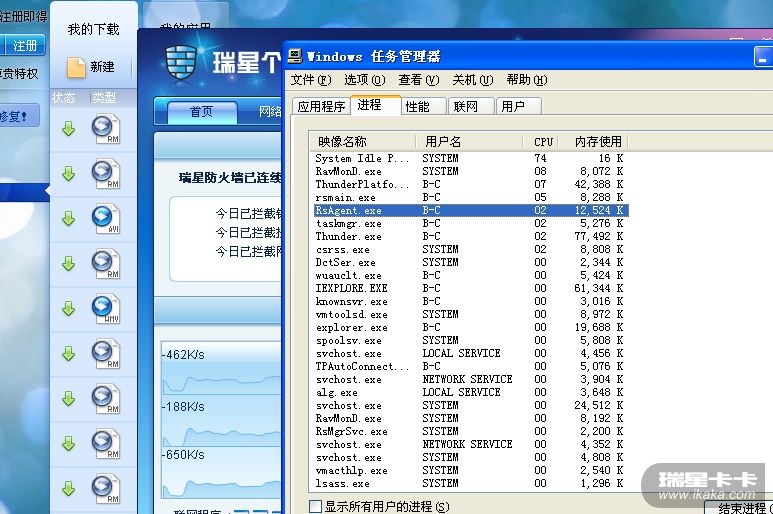Open the 关机(U) menu in Task Manager
Screen dimensions: 773x514
(x=472, y=80)
